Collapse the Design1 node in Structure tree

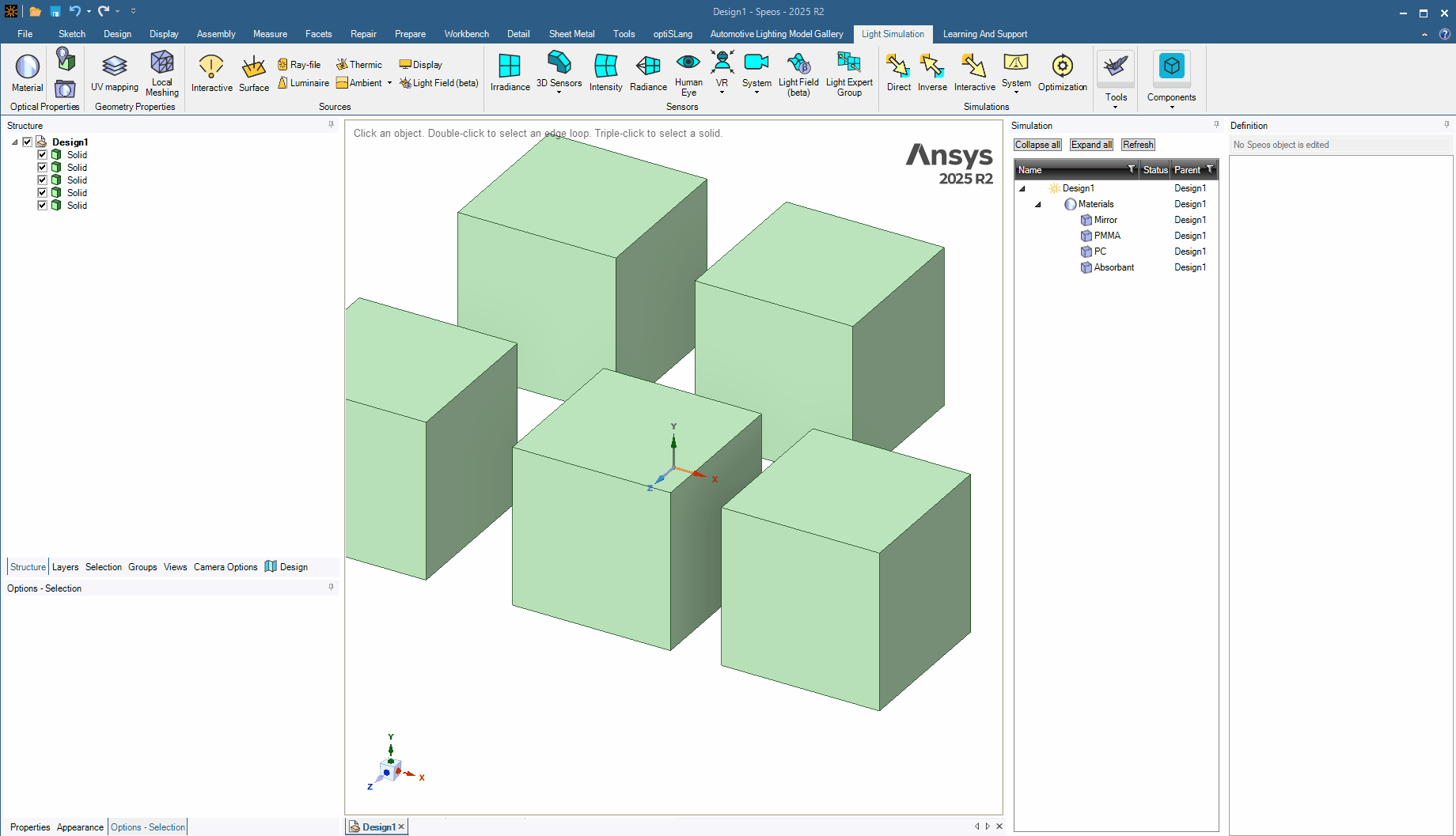pos(15,142)
